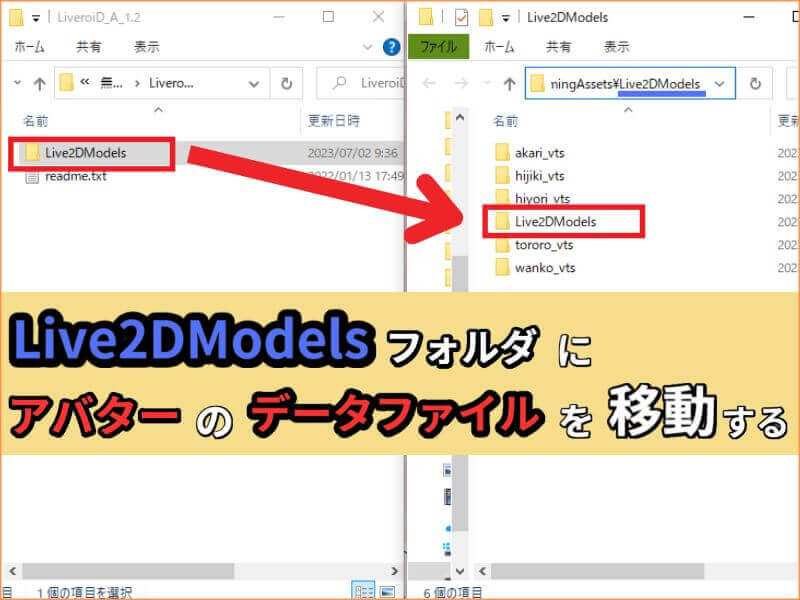
Task: Go up one level in the LiveroiD_A_1.2 window
Action: tap(39, 83)
